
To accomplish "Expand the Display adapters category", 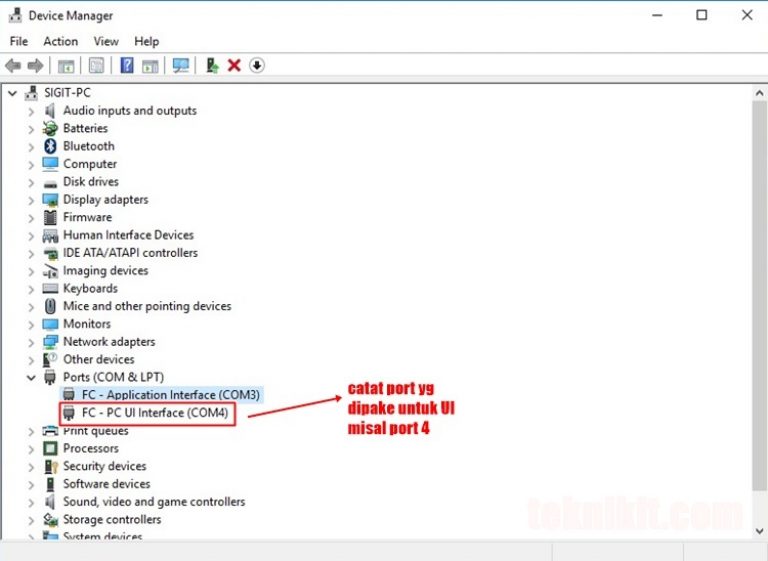I will coord(31,200).
